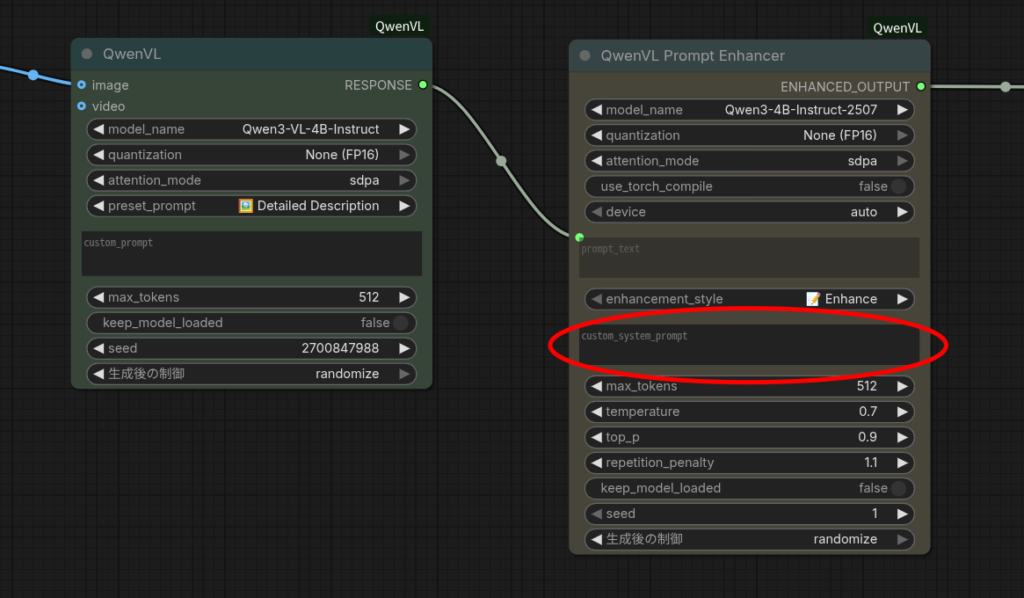Viewport: 1024px width, 598px height.
Task: Click right arrow to increase seed 2700847988
Action: point(404,348)
